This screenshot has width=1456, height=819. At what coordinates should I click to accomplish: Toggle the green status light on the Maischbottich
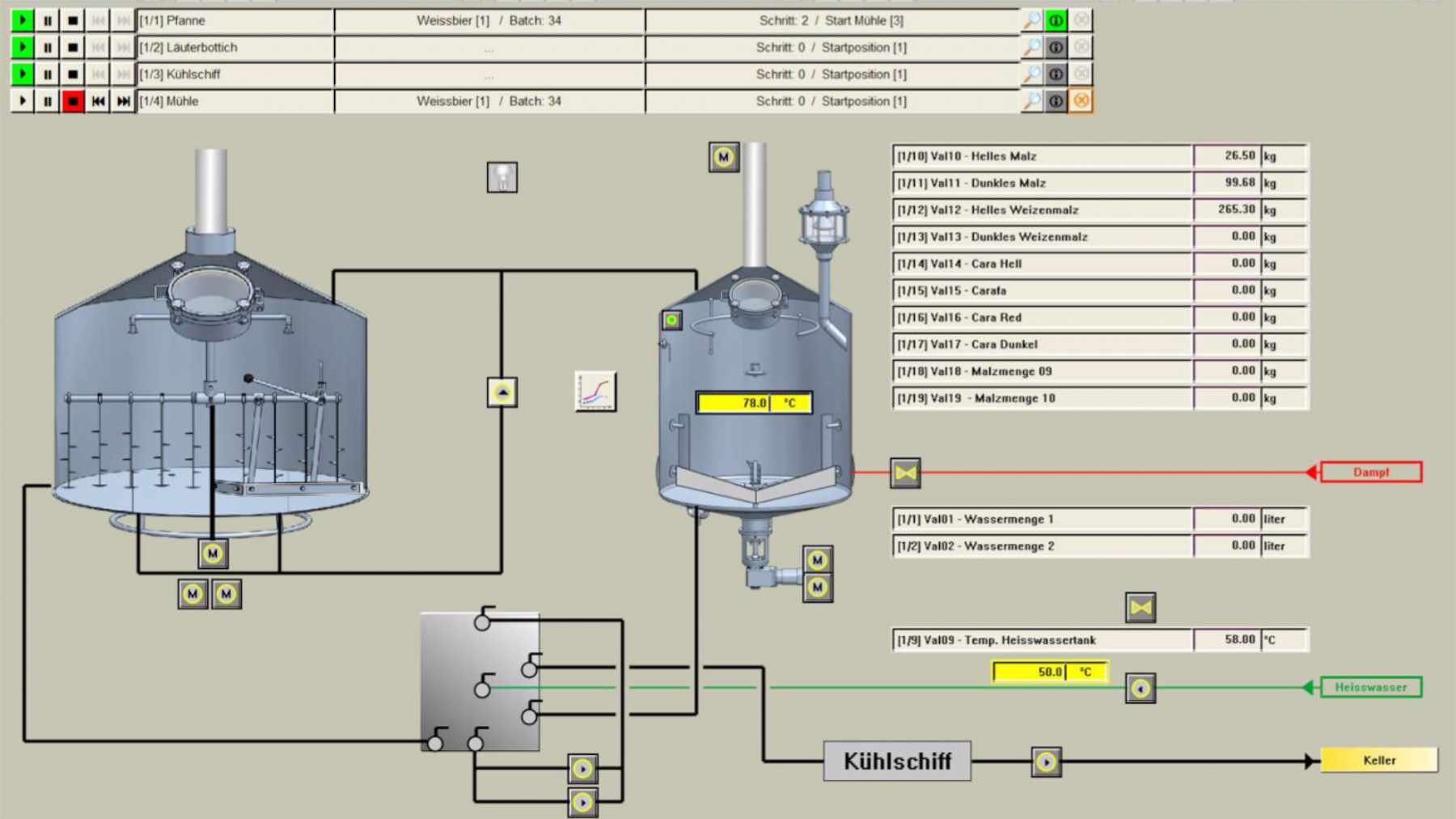coord(671,320)
